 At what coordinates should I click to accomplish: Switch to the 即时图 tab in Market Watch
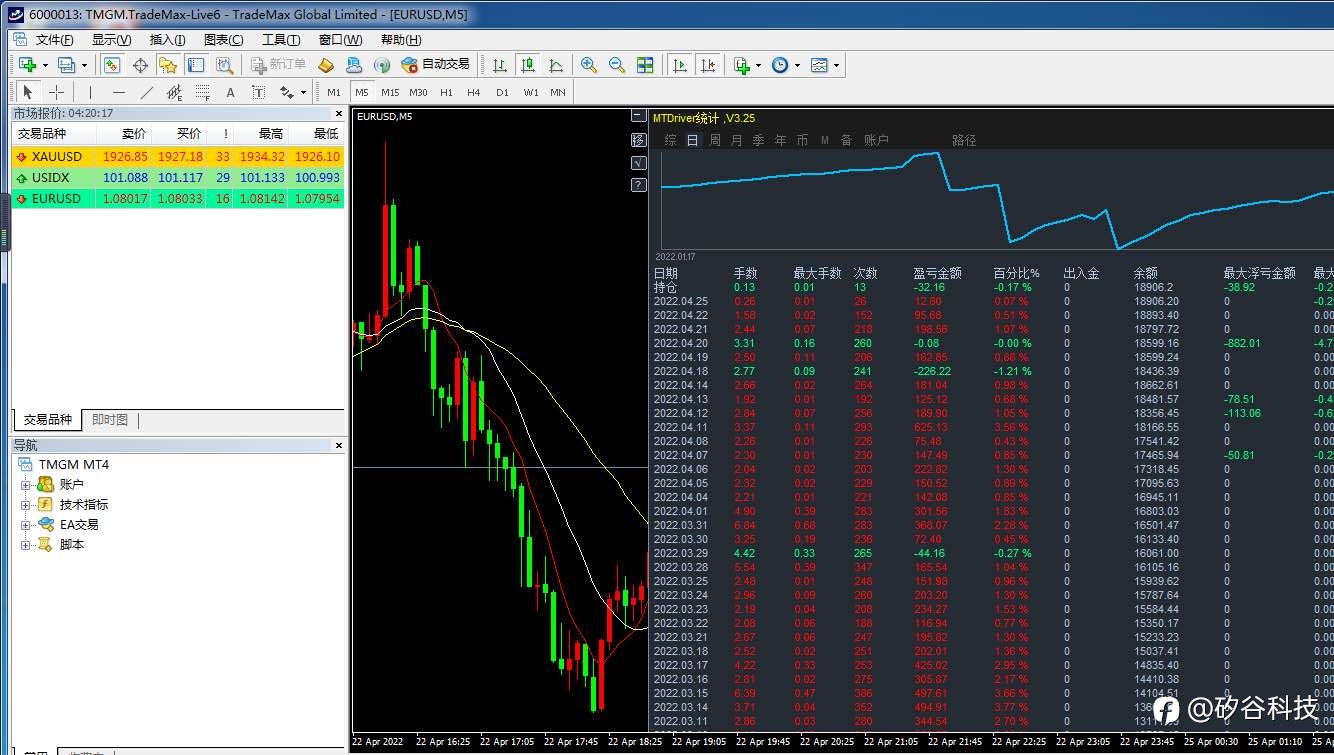tap(109, 420)
